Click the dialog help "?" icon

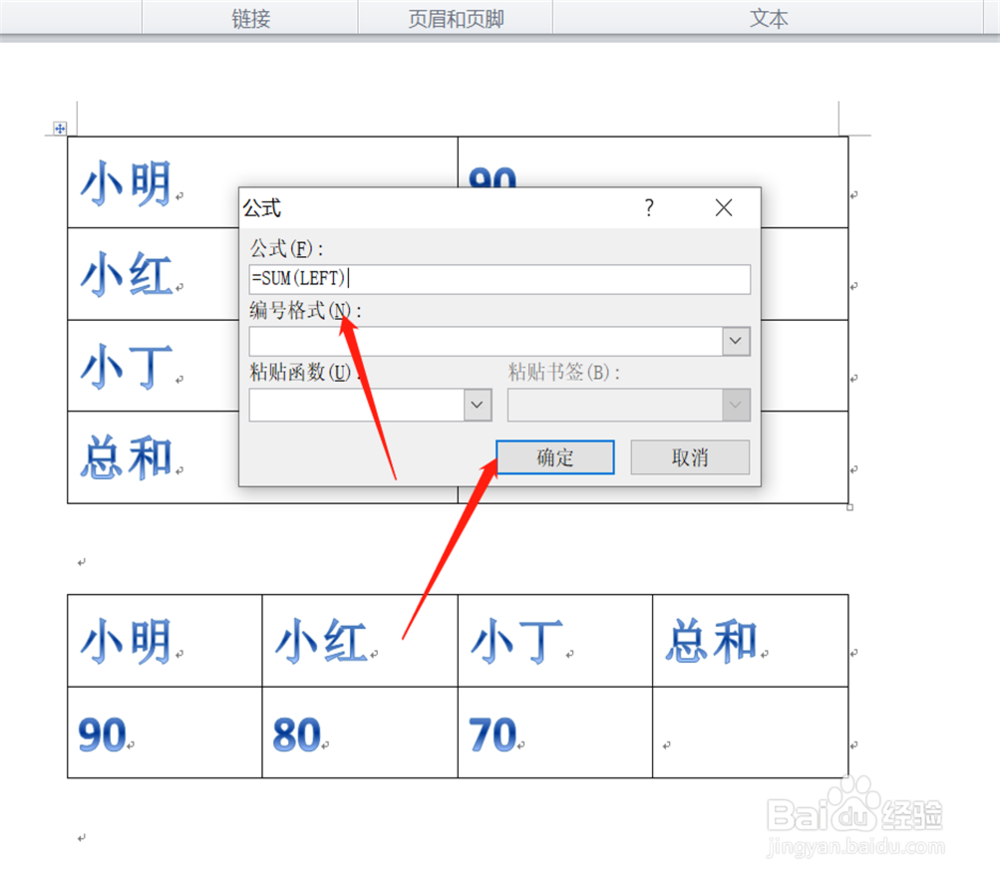tap(648, 208)
